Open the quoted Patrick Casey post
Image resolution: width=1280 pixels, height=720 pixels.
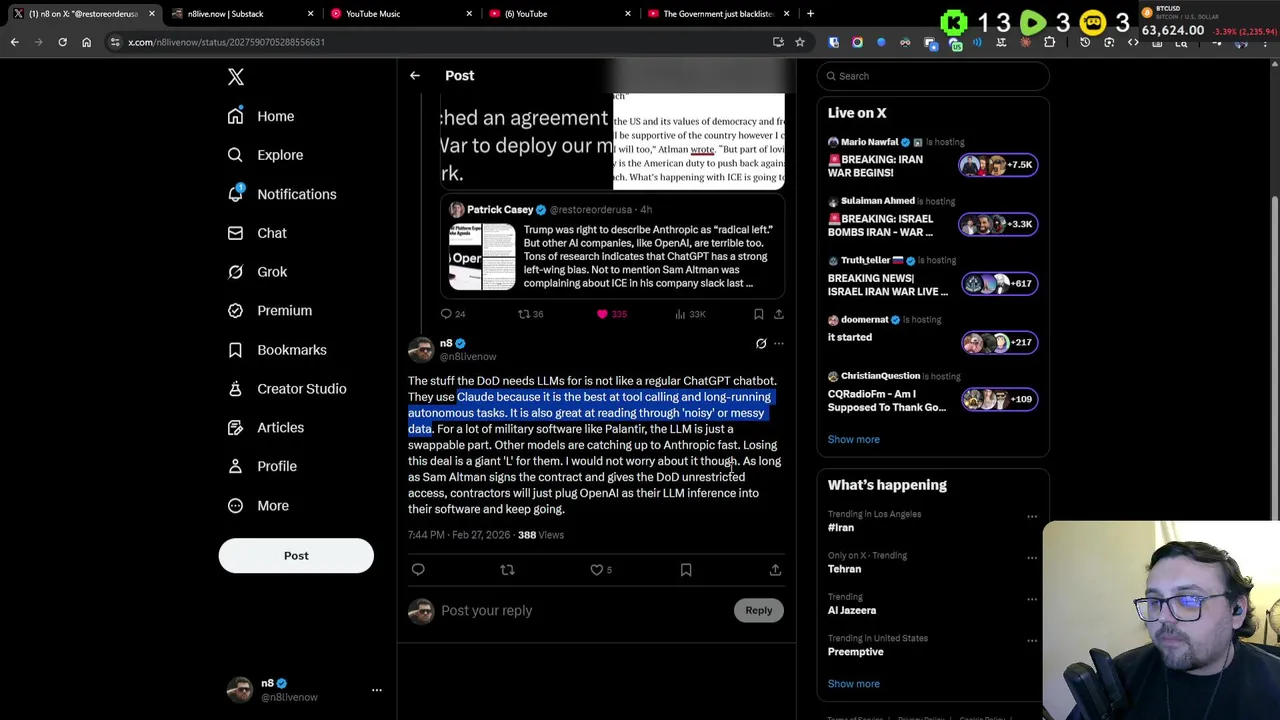[x=612, y=247]
